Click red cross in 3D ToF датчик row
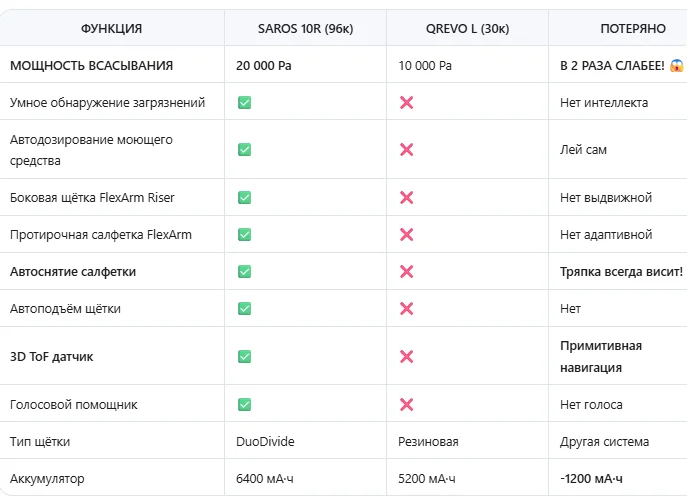This screenshot has width=687, height=497. point(407,356)
